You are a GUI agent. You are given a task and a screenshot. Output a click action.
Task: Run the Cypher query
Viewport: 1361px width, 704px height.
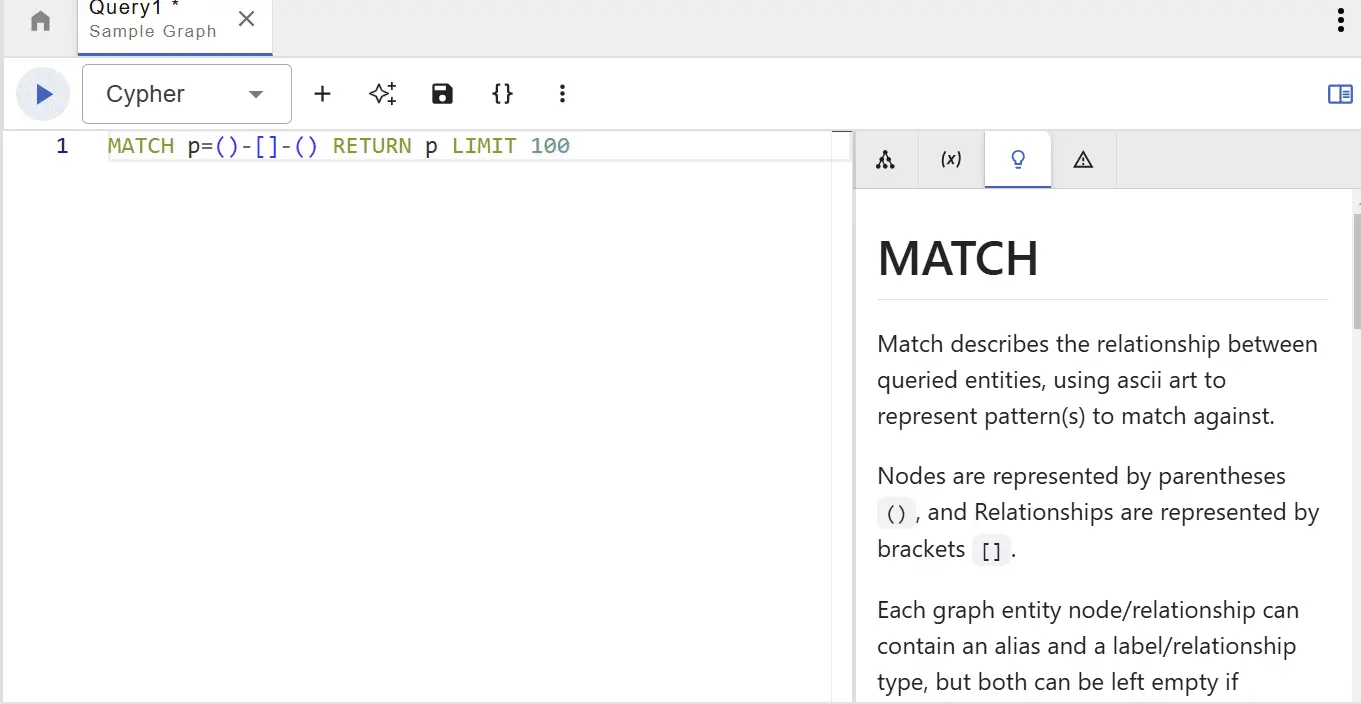(42, 93)
